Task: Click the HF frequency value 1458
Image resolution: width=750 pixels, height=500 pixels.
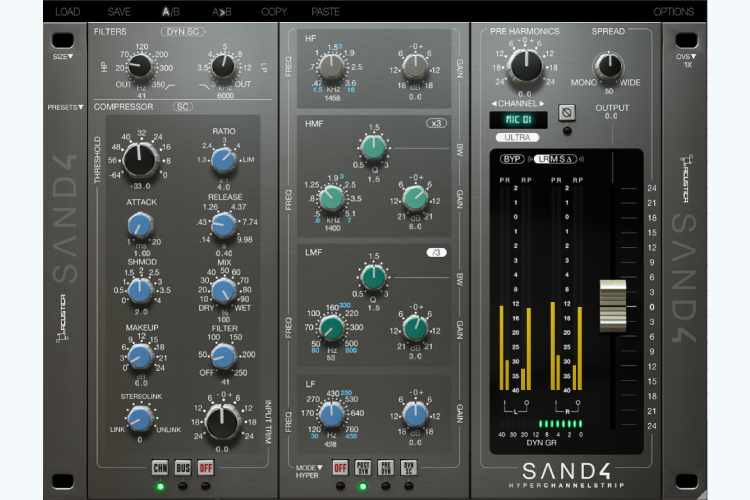Action: (x=332, y=98)
